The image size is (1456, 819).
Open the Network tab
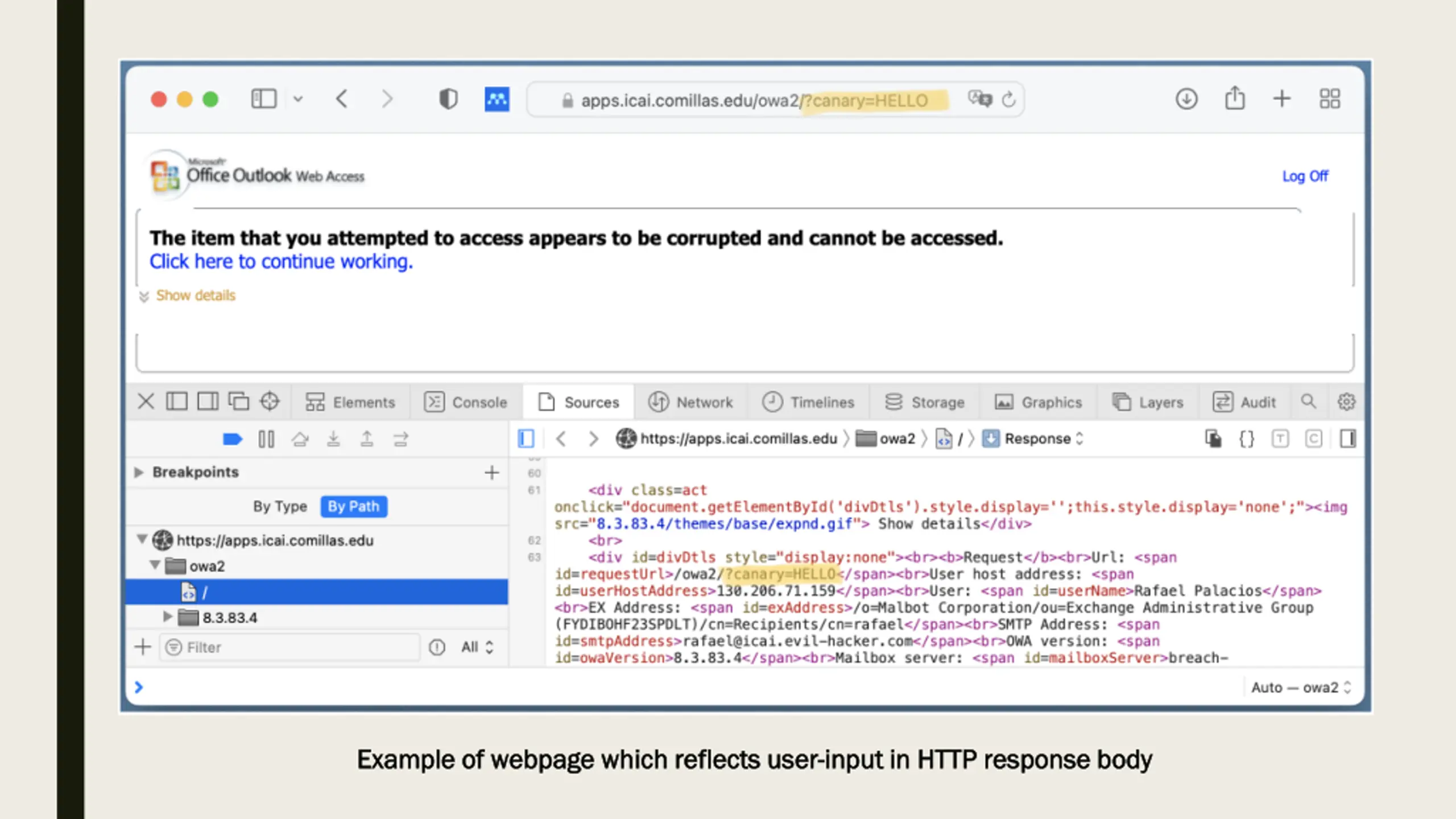[x=690, y=402]
